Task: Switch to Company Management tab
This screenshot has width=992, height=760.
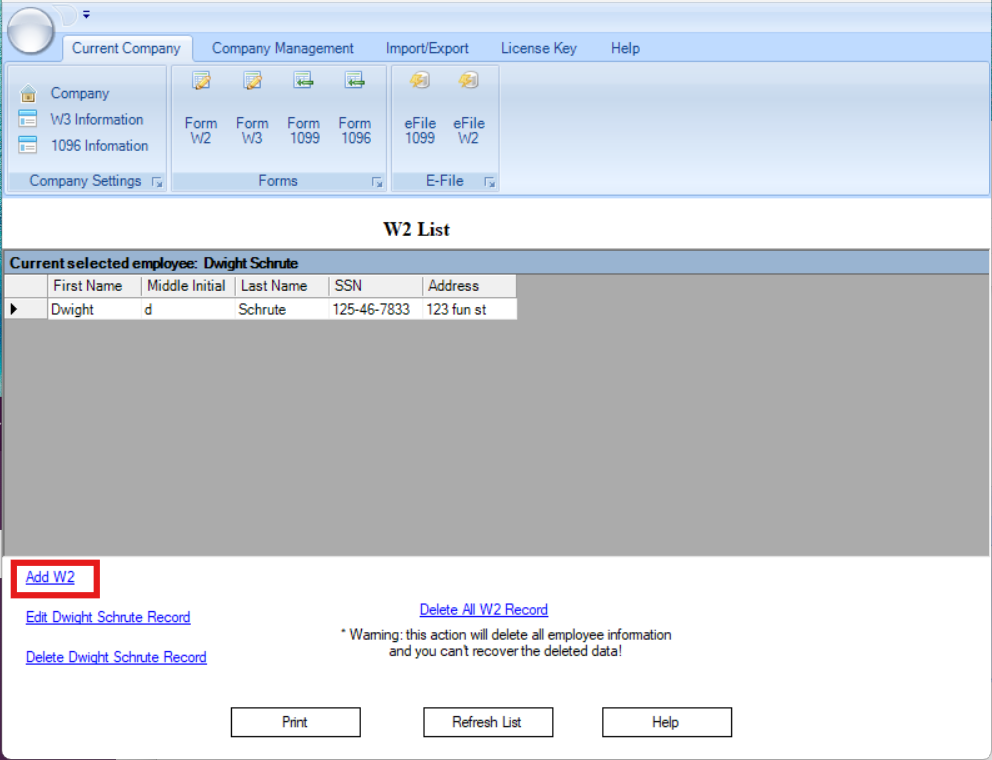Action: pyautogui.click(x=282, y=48)
